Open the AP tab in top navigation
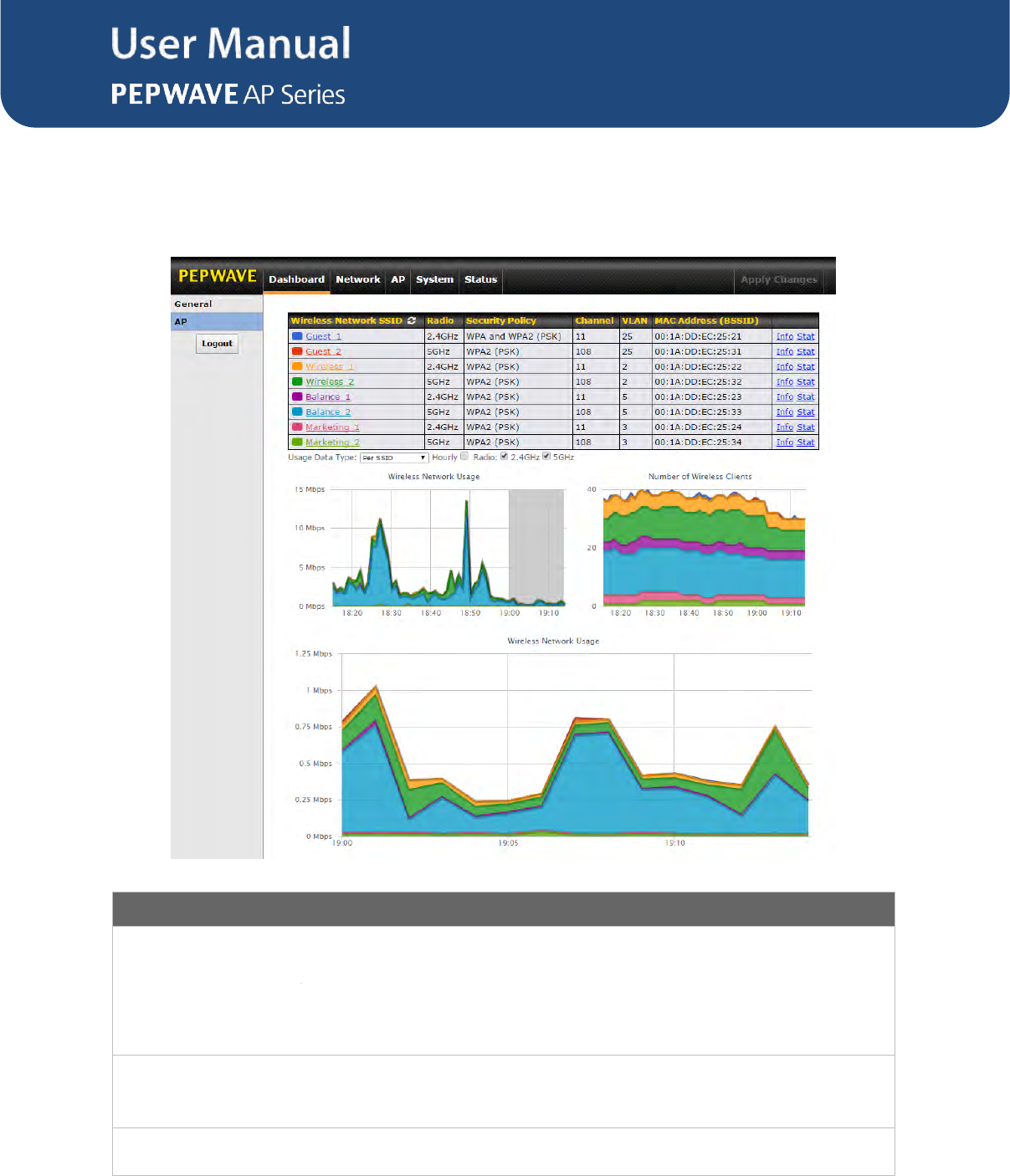1010x1176 pixels. coord(398,279)
